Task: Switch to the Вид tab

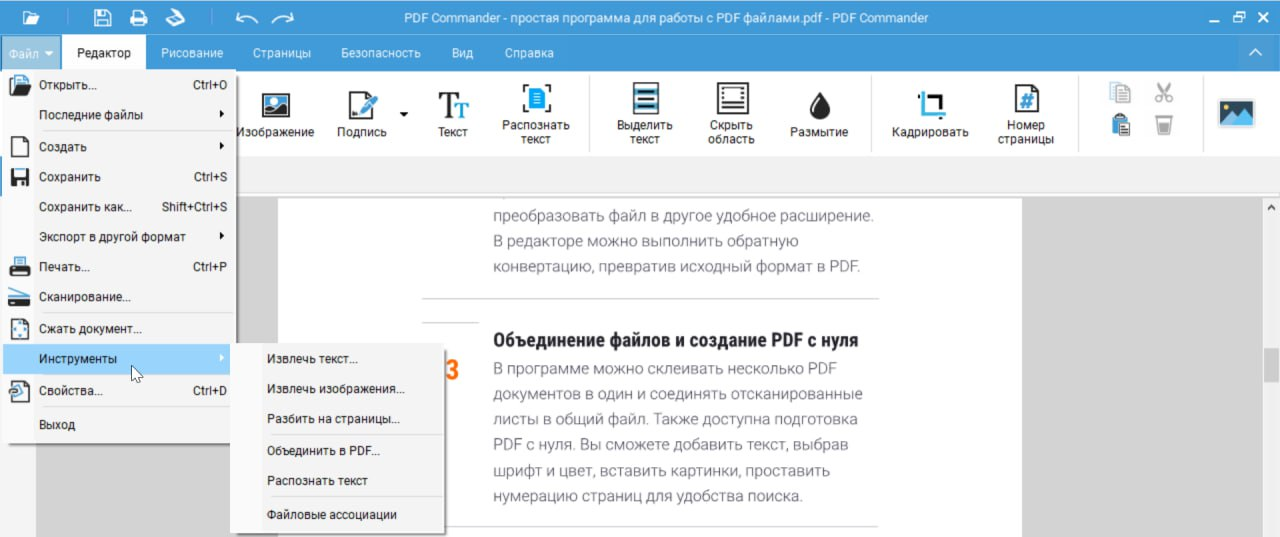Action: click(463, 53)
